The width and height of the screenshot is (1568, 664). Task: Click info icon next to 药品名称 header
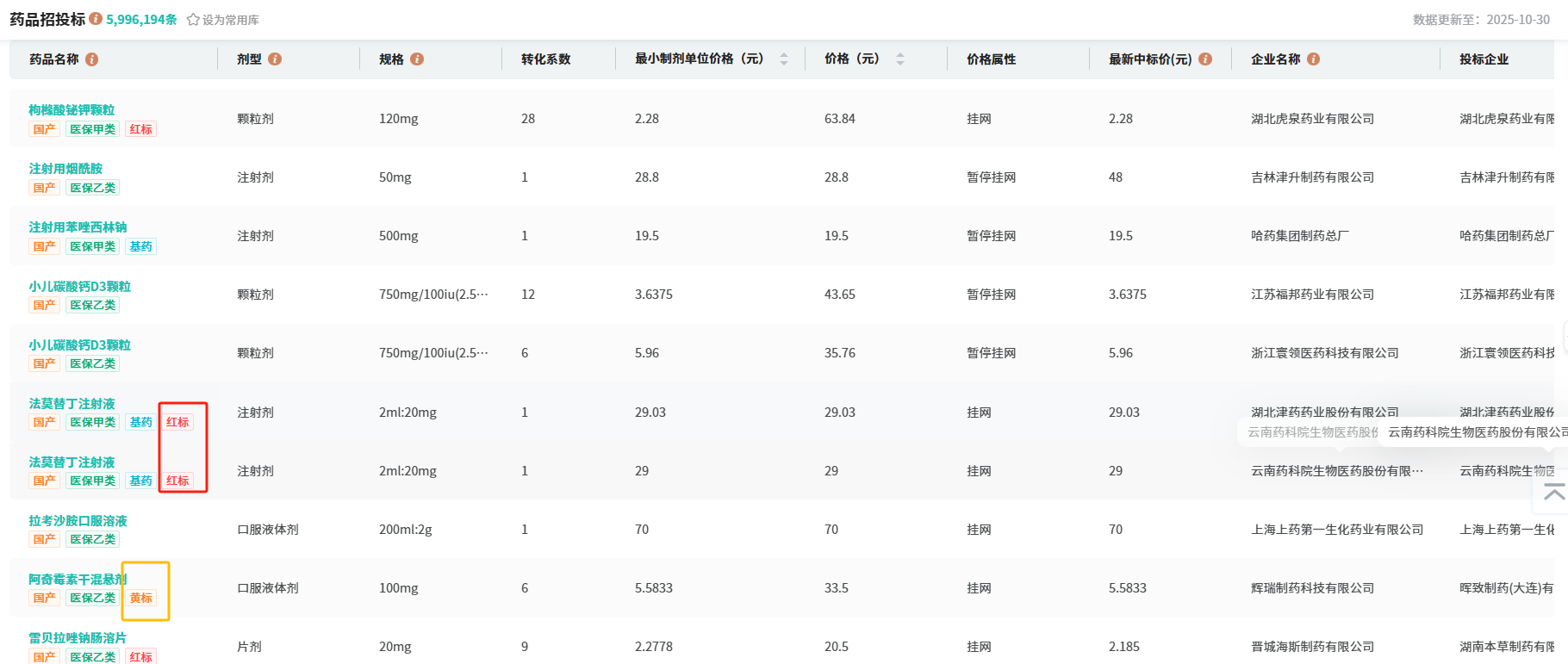(x=92, y=59)
